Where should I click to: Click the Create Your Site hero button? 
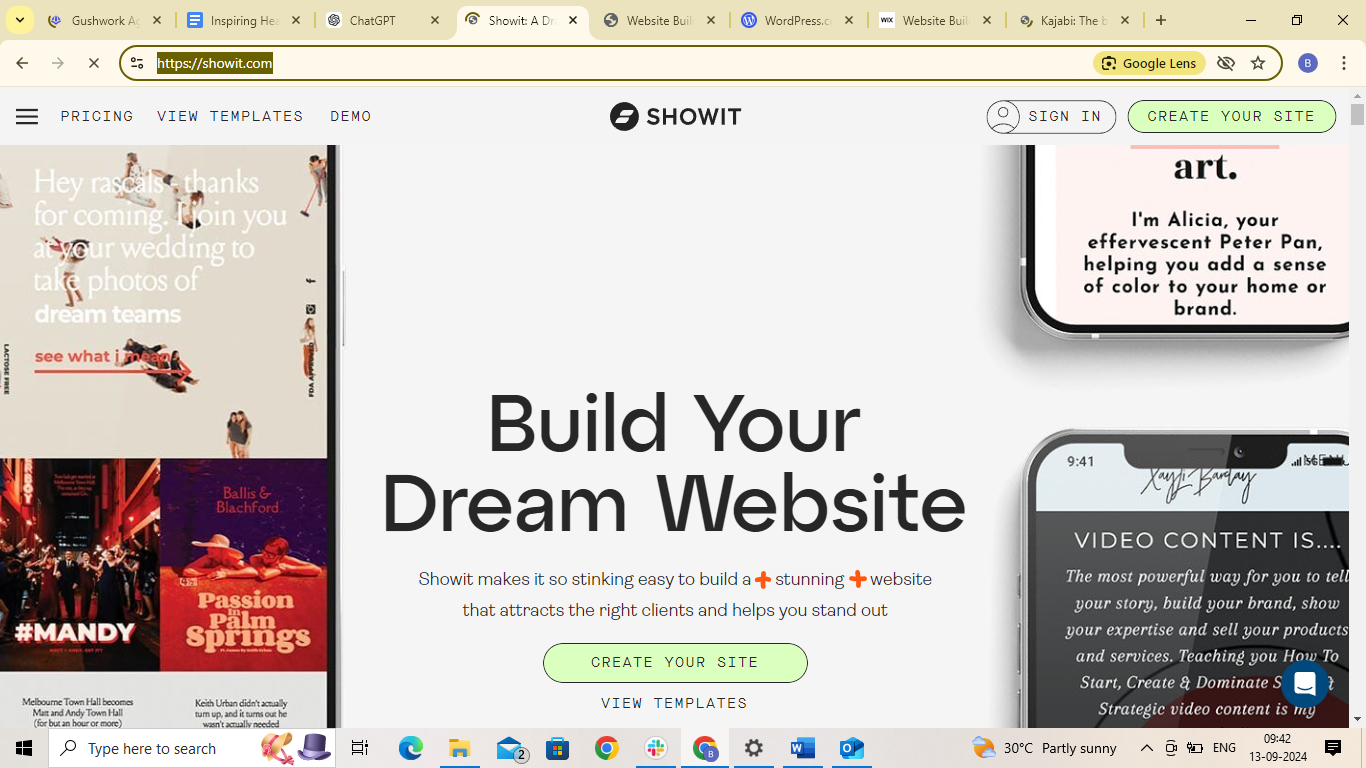675,663
